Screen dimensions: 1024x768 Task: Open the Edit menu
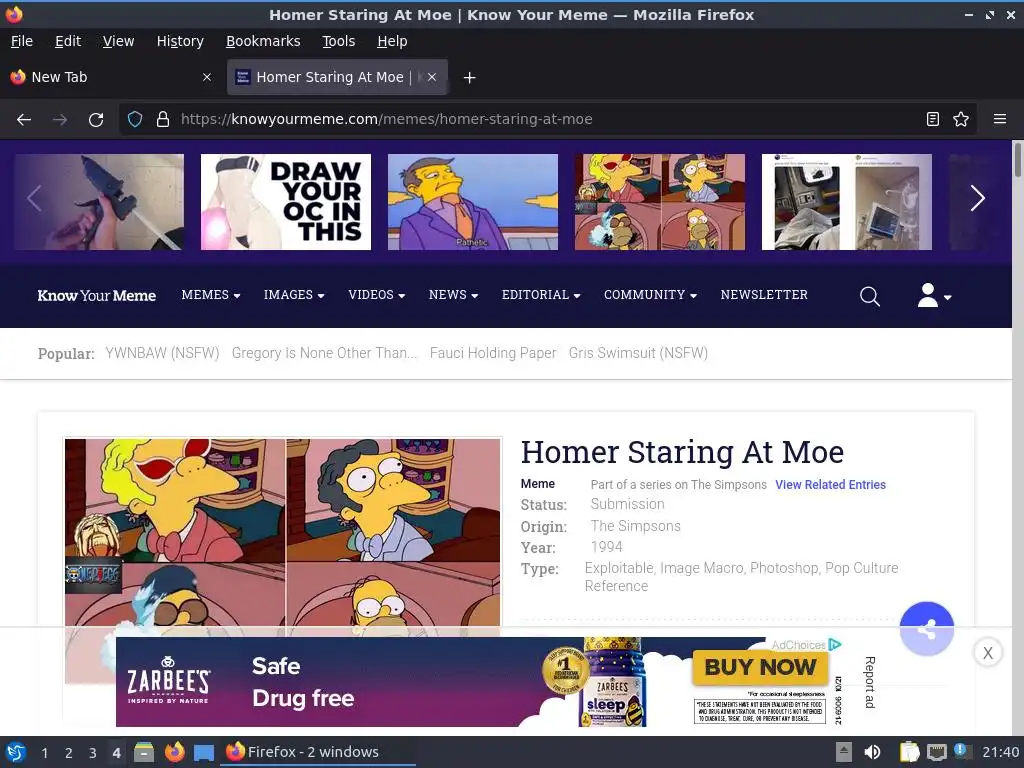coord(68,41)
